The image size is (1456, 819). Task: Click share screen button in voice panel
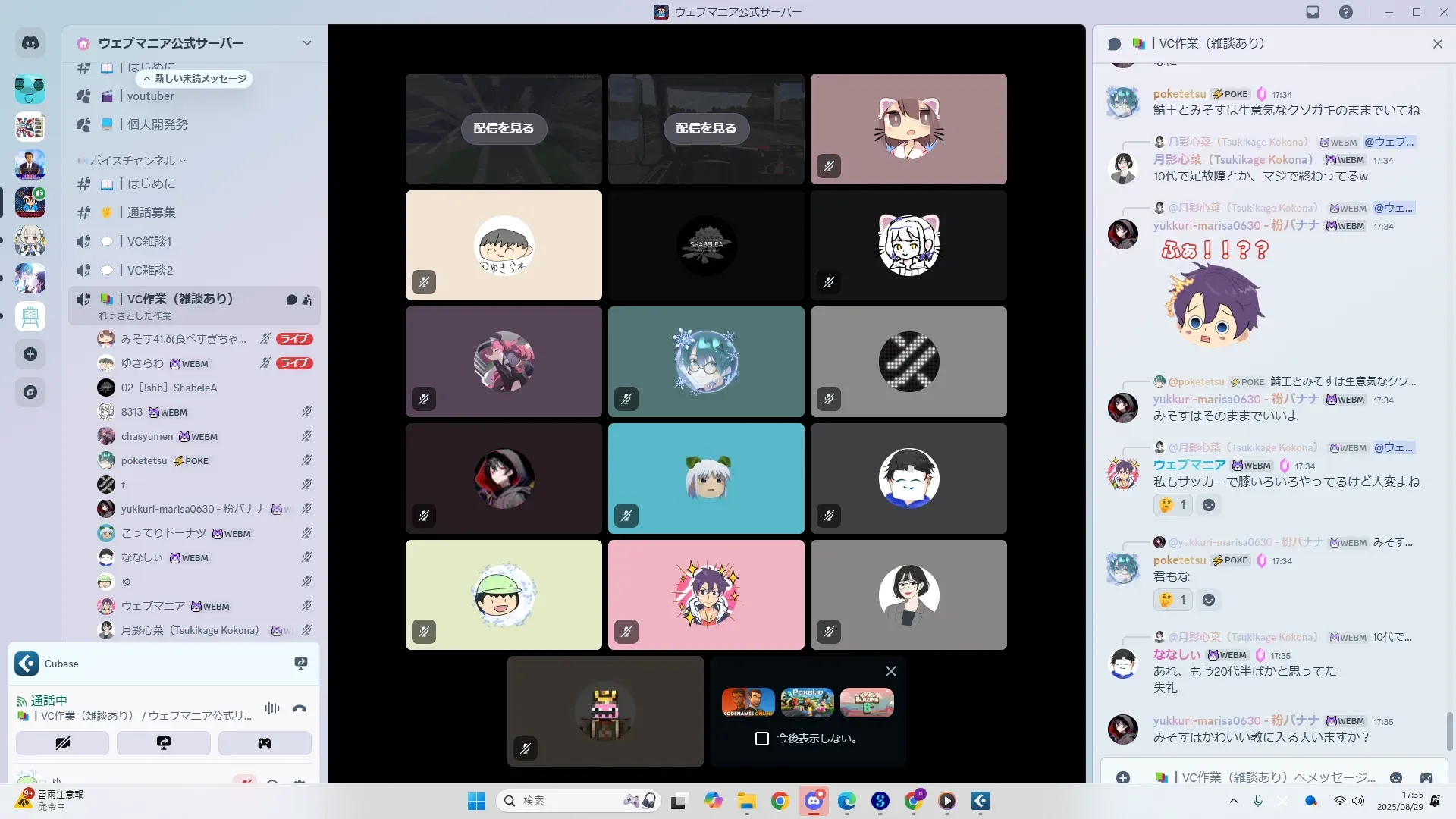[x=163, y=743]
